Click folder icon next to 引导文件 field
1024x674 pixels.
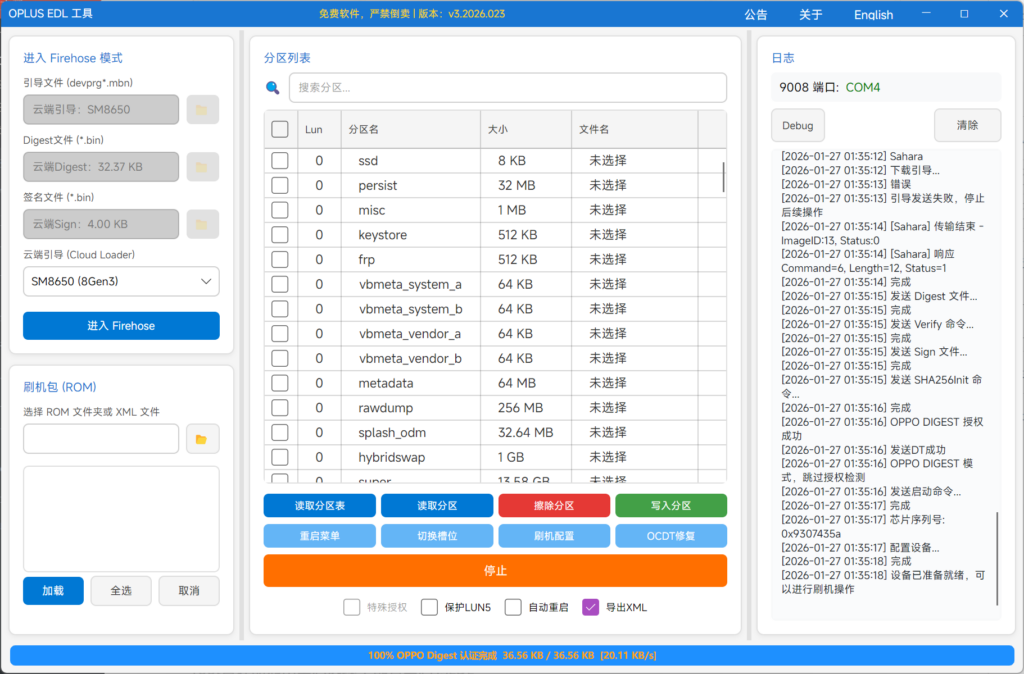tap(202, 110)
